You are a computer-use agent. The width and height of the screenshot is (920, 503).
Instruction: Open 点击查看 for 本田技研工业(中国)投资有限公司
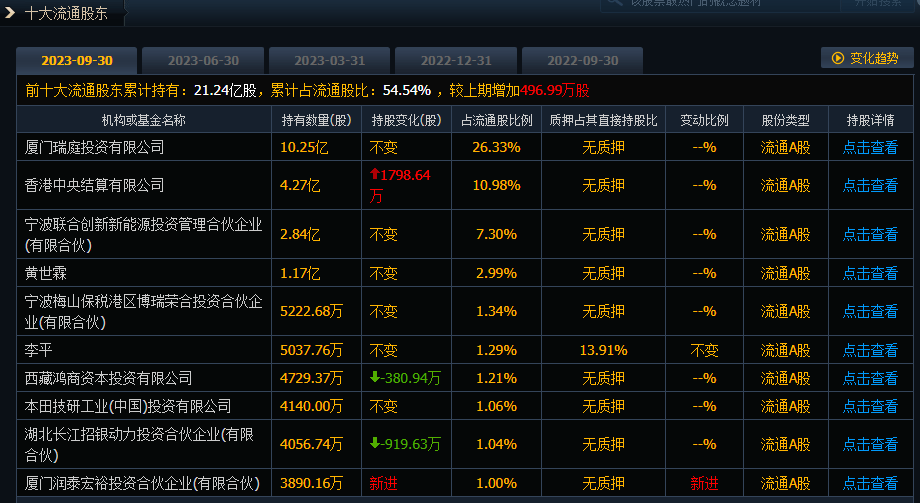(870, 406)
